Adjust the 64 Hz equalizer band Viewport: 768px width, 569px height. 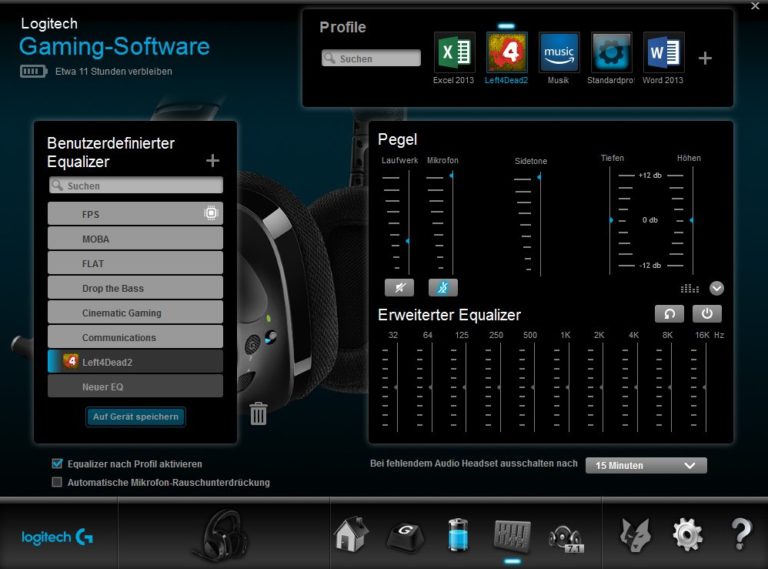coord(431,387)
